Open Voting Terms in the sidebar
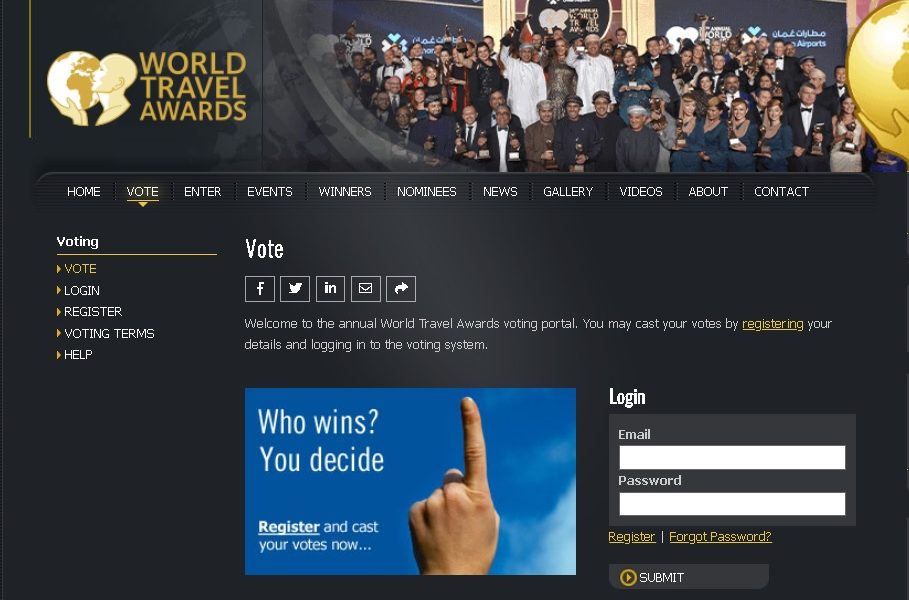Screen dimensions: 909x600 pos(109,333)
